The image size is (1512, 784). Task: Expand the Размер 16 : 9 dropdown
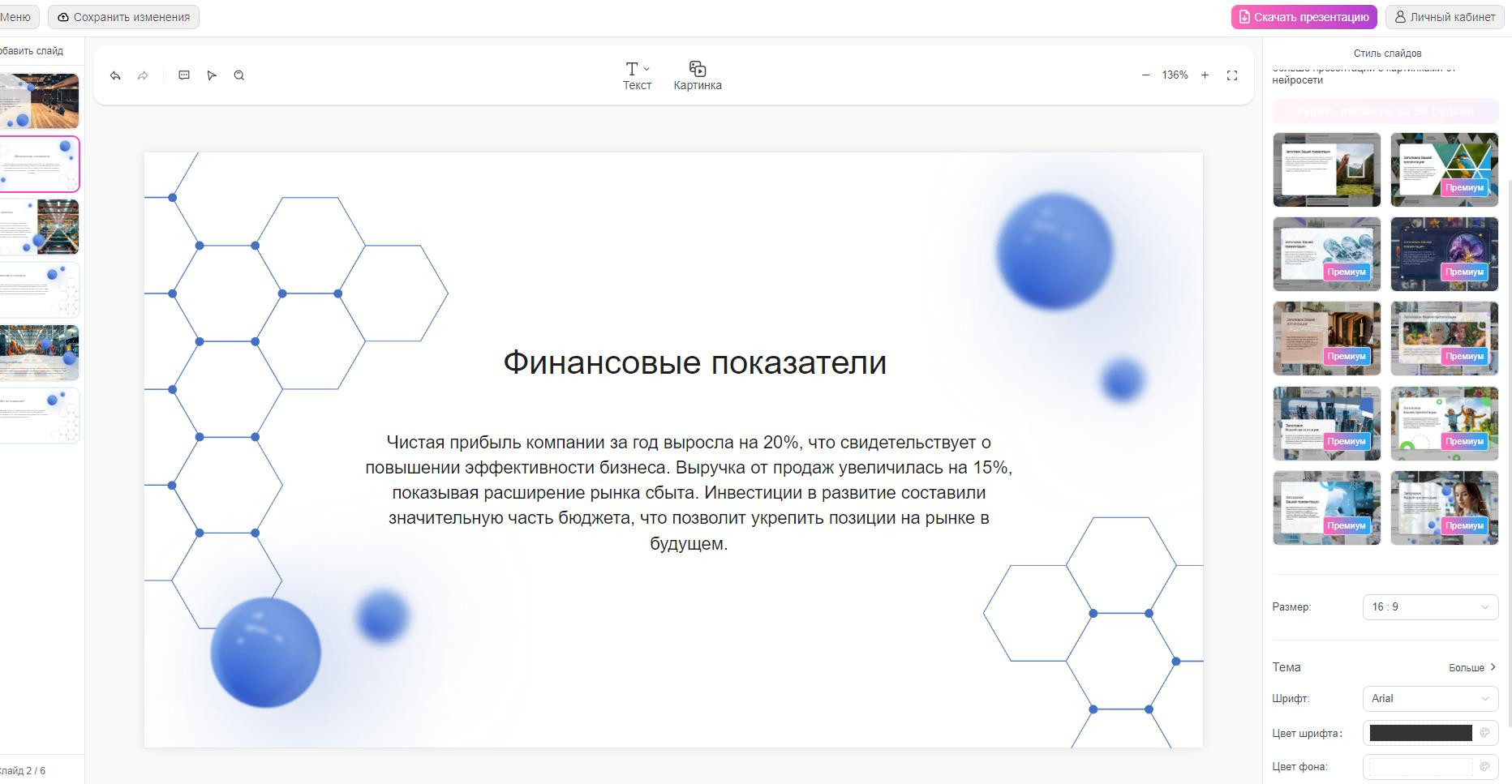point(1430,606)
